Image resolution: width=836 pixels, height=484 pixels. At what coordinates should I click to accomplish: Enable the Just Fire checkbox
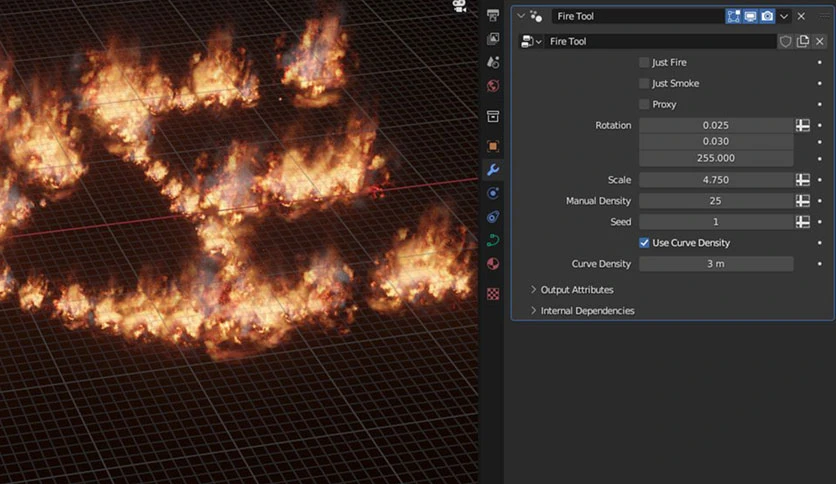(644, 62)
